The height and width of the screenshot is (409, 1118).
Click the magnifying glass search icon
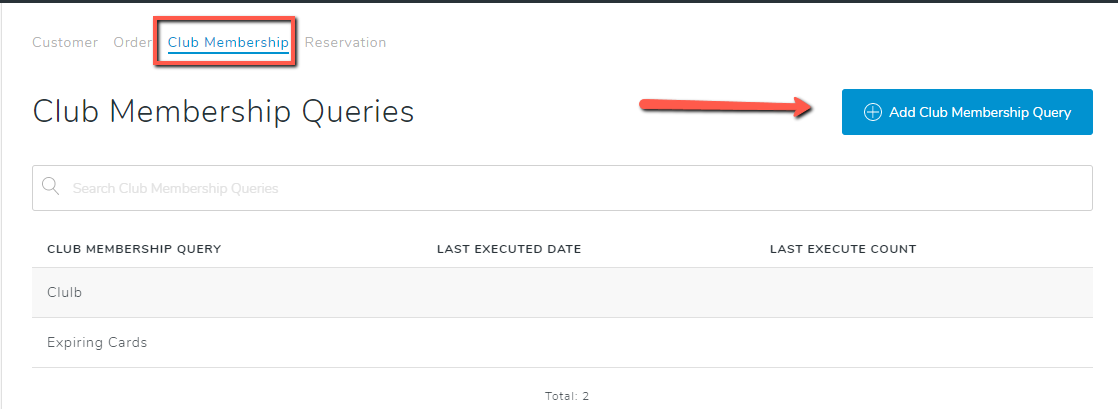pyautogui.click(x=50, y=187)
